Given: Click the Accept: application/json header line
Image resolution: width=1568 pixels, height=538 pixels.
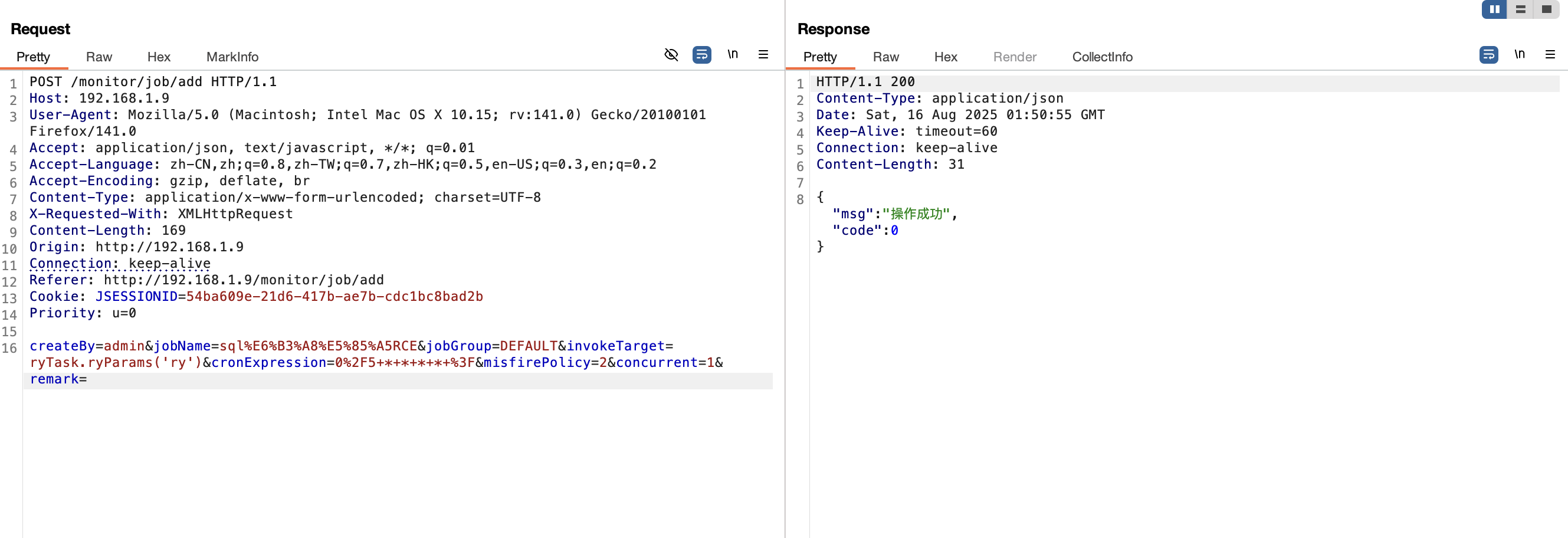Looking at the screenshot, I should point(252,148).
